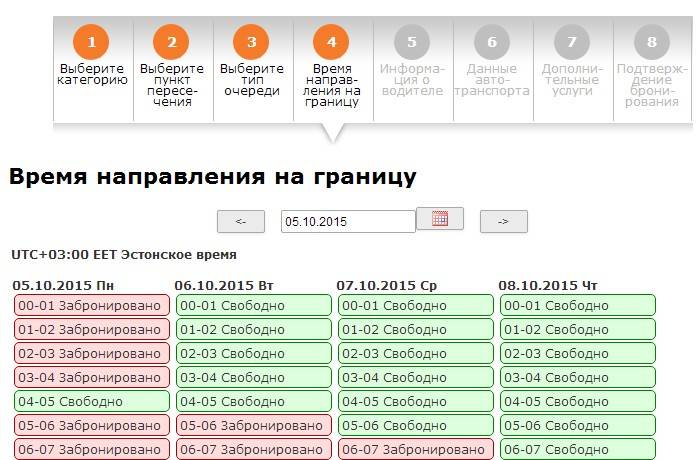The image size is (698, 460).
Task: Select 03-04 Свободно slot on 08.10.2015
Action: [x=578, y=377]
